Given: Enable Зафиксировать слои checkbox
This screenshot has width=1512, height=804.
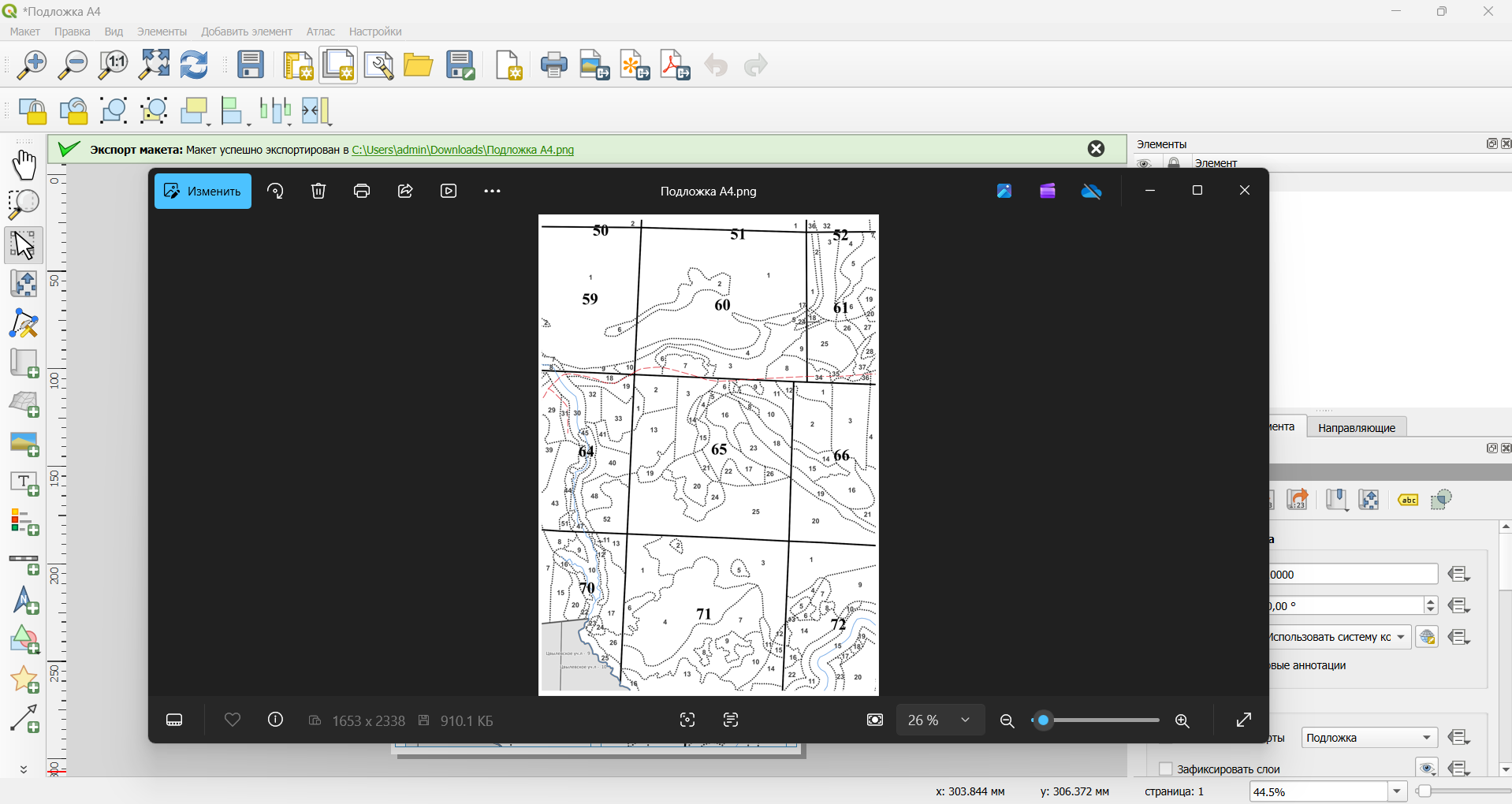Looking at the screenshot, I should [1166, 769].
